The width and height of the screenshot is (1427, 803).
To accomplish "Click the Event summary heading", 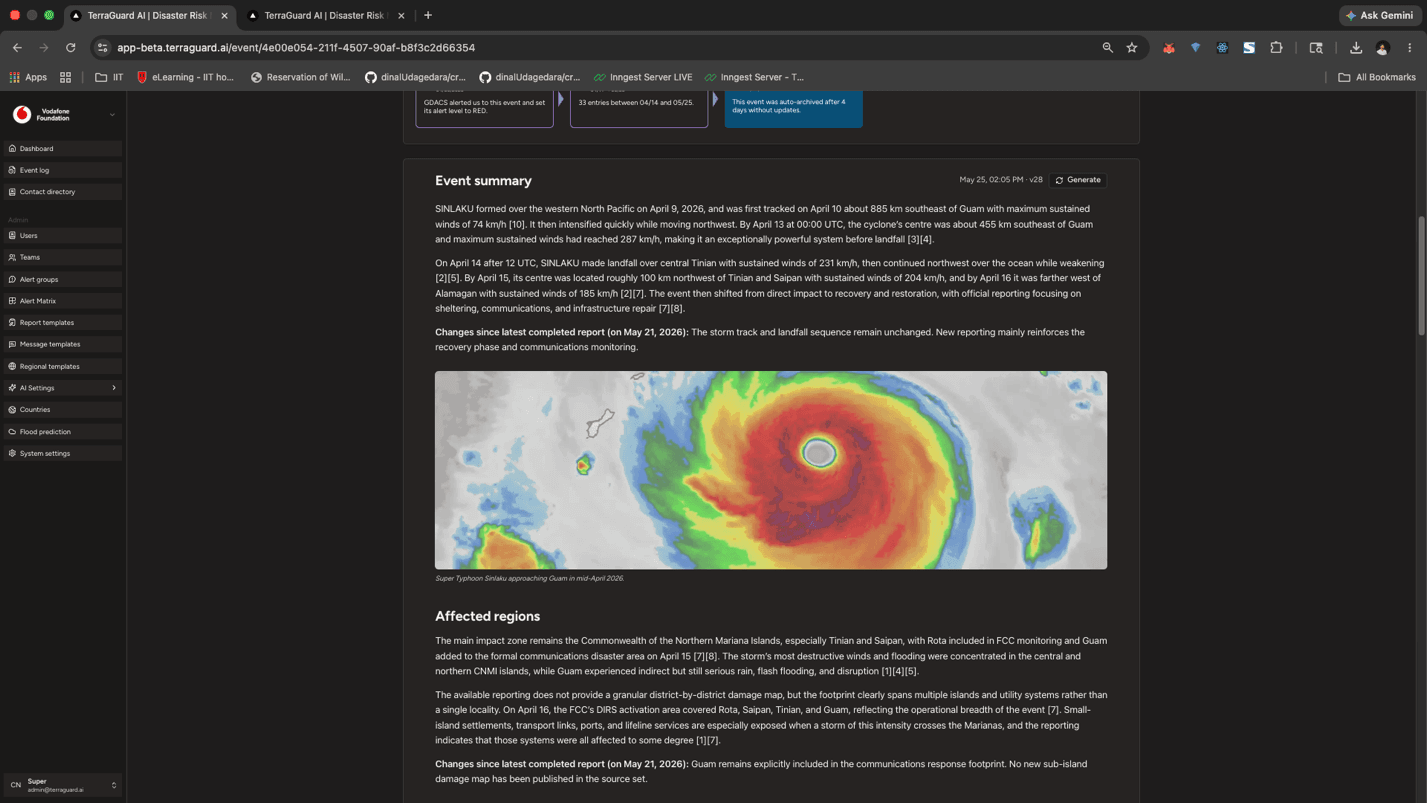I will [x=483, y=181].
